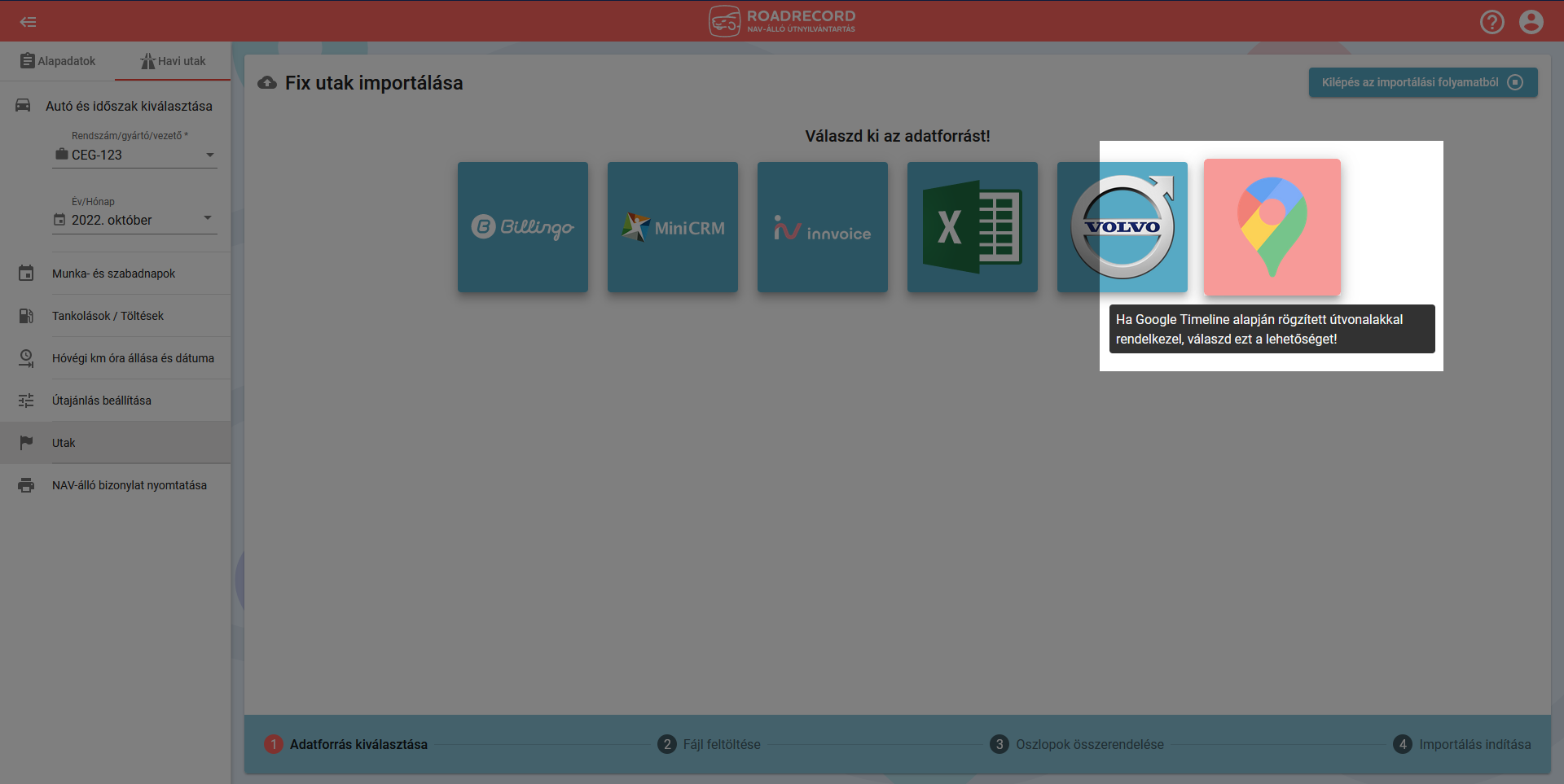This screenshot has width=1564, height=784.
Task: Select MiniCRM as data source
Action: click(x=673, y=227)
